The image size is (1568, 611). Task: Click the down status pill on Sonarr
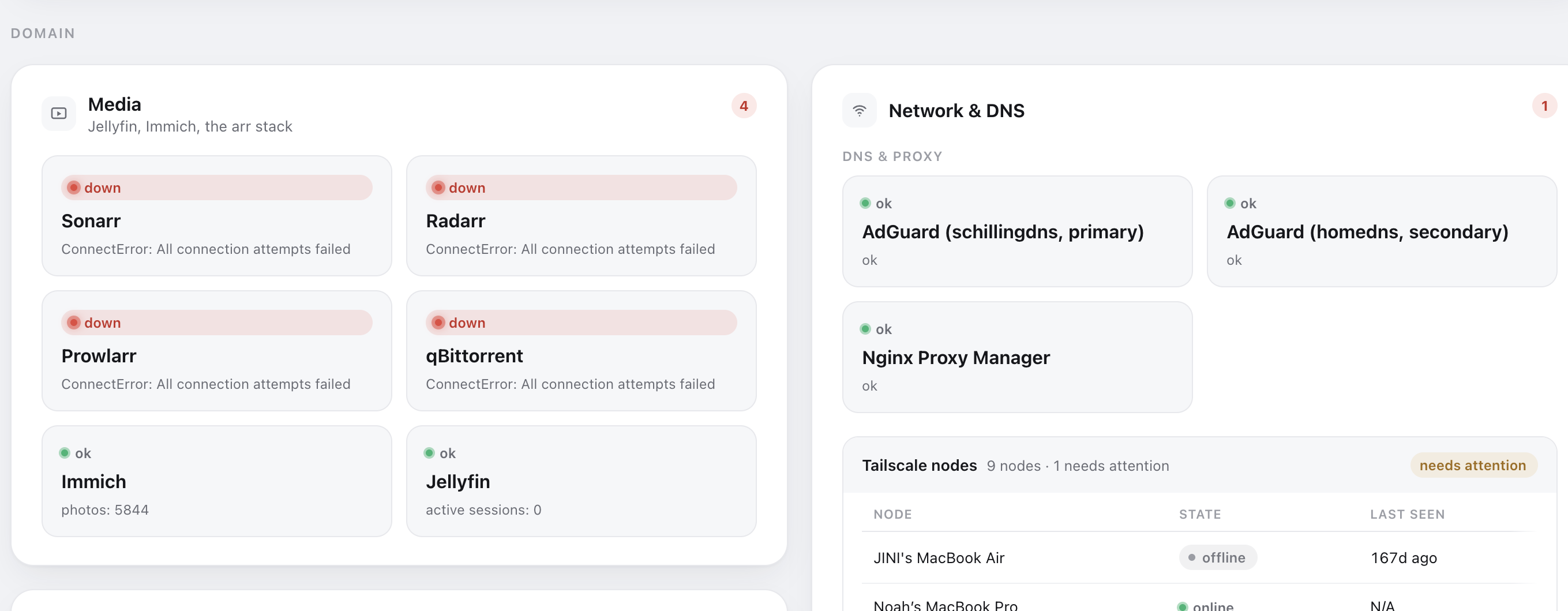[x=217, y=188]
